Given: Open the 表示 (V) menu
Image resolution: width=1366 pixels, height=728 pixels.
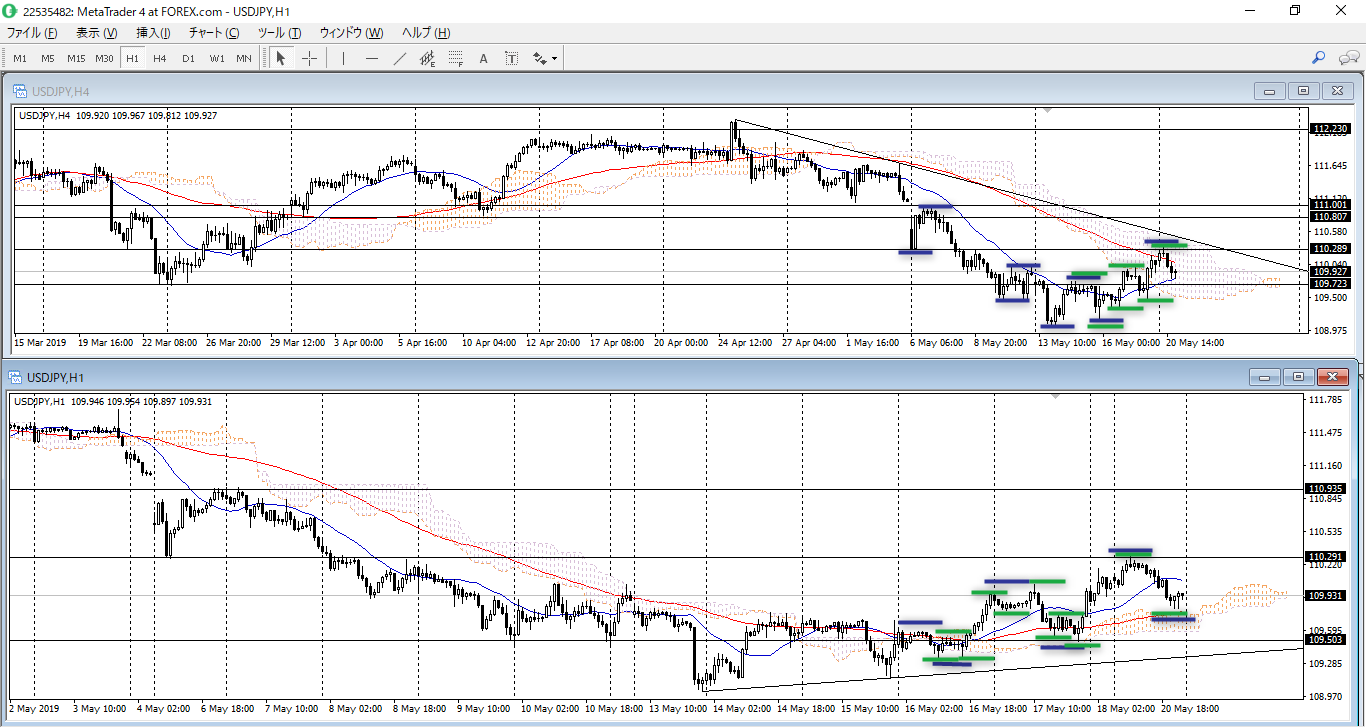Looking at the screenshot, I should point(97,33).
